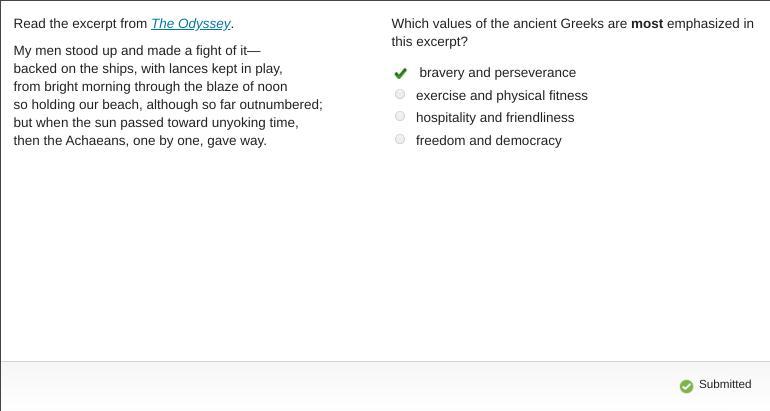The width and height of the screenshot is (770, 411).
Task: Click the green Submitted status check icon
Action: (x=686, y=386)
